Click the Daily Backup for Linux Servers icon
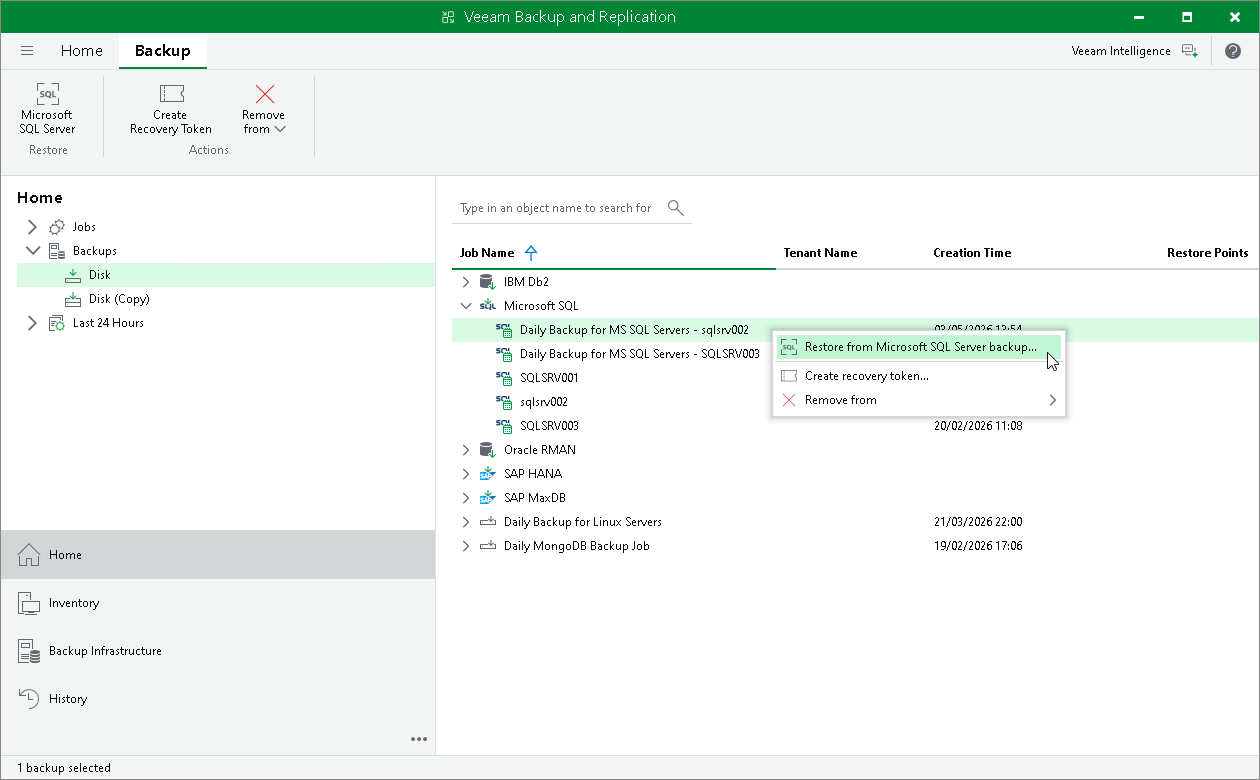The height and width of the screenshot is (780, 1260). pyautogui.click(x=488, y=522)
